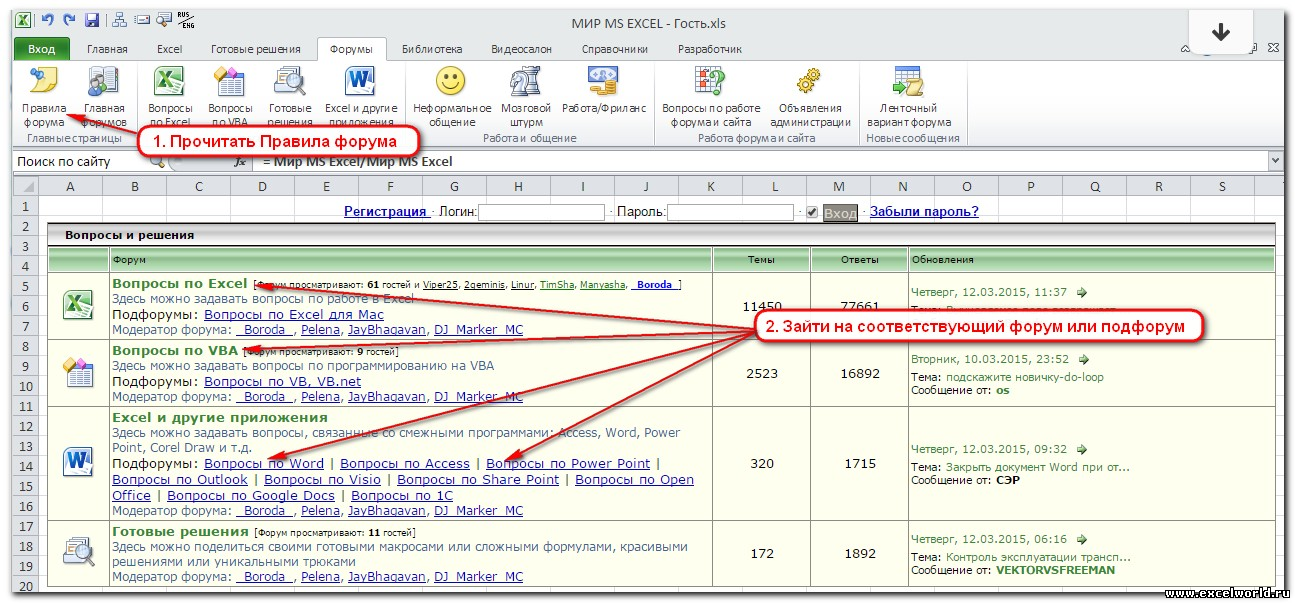This screenshot has height=603, width=1295.
Task: Click the Word icon in Excel и другие приложения row
Action: 77,462
